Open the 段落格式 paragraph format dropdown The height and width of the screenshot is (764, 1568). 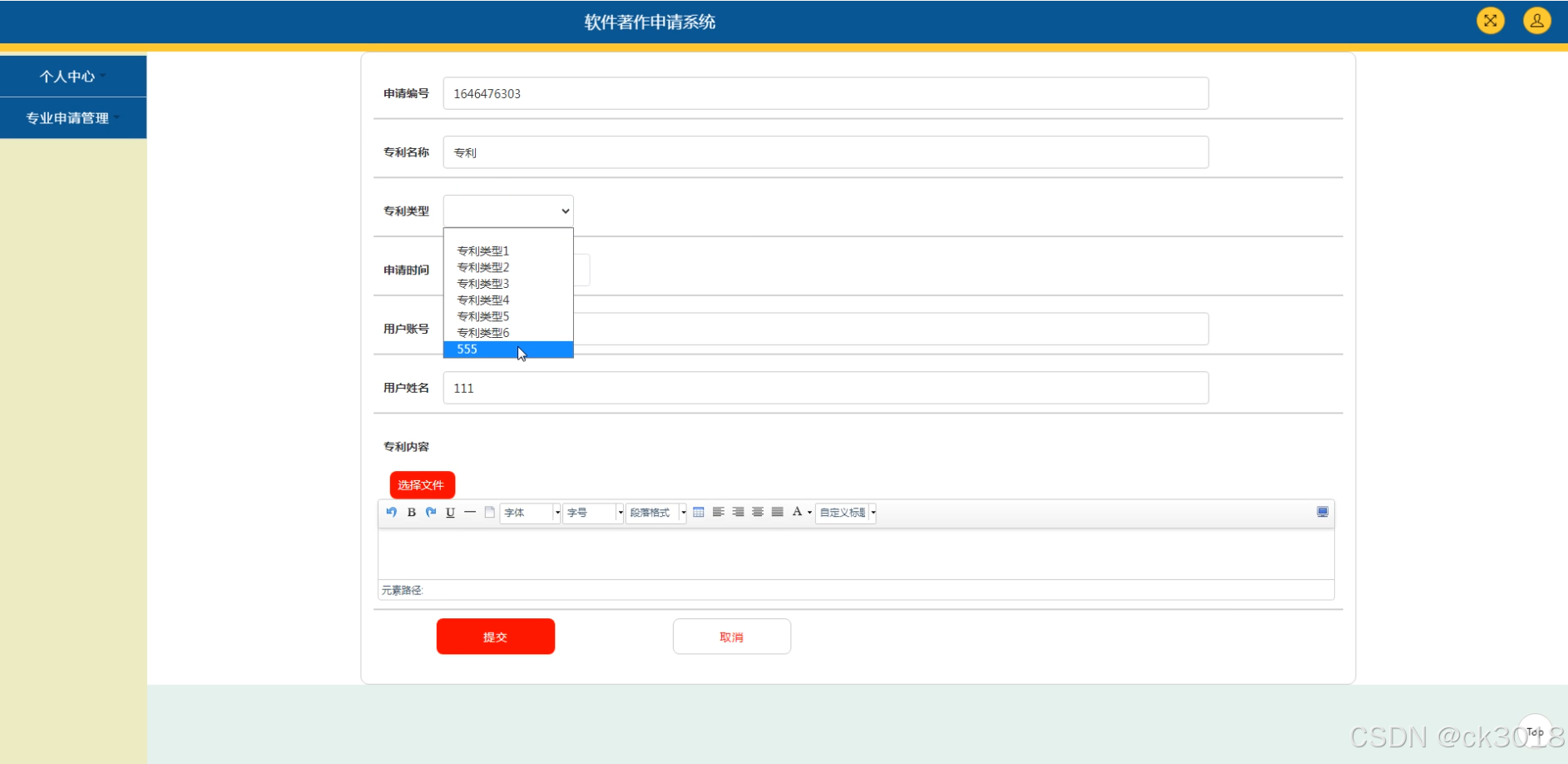click(x=656, y=513)
